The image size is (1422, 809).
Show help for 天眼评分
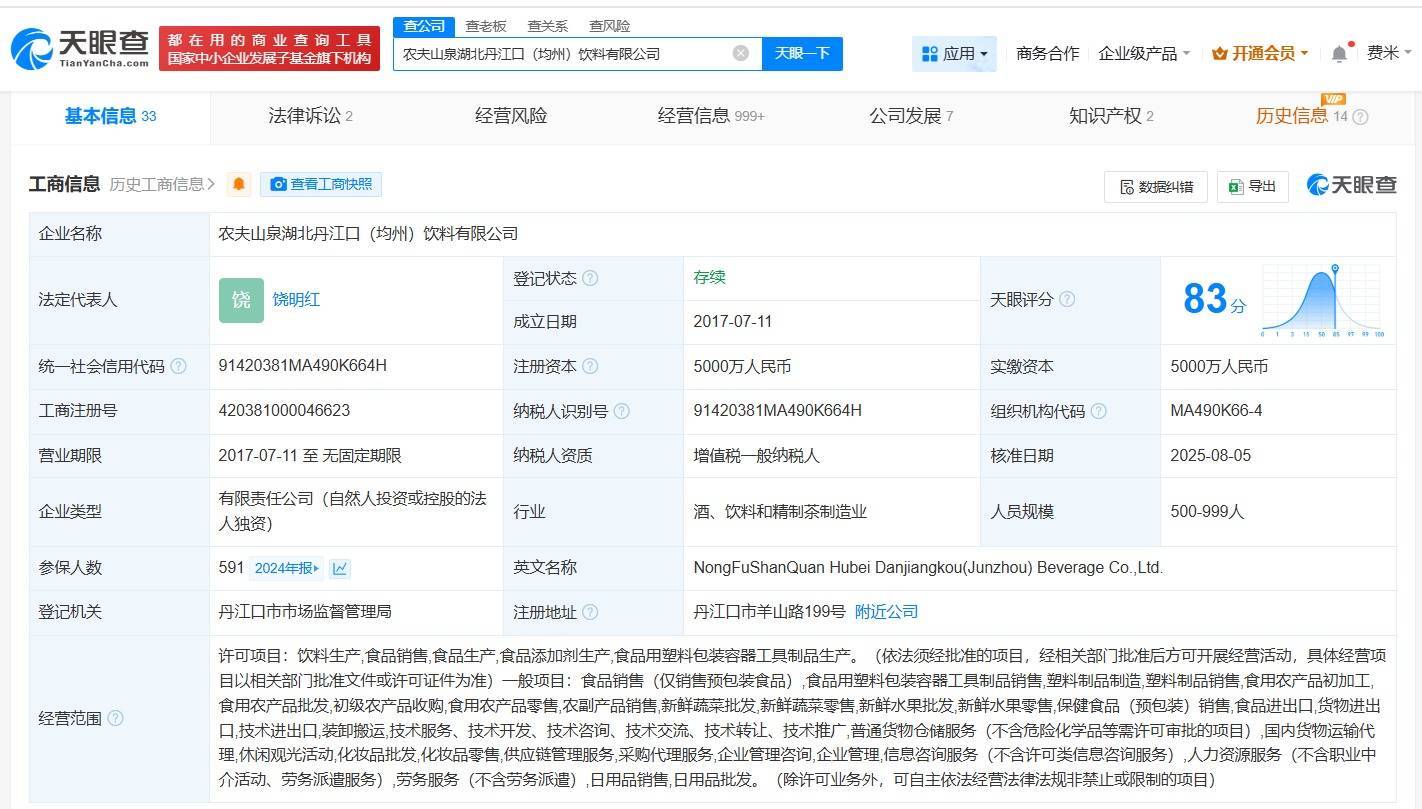[x=1067, y=299]
